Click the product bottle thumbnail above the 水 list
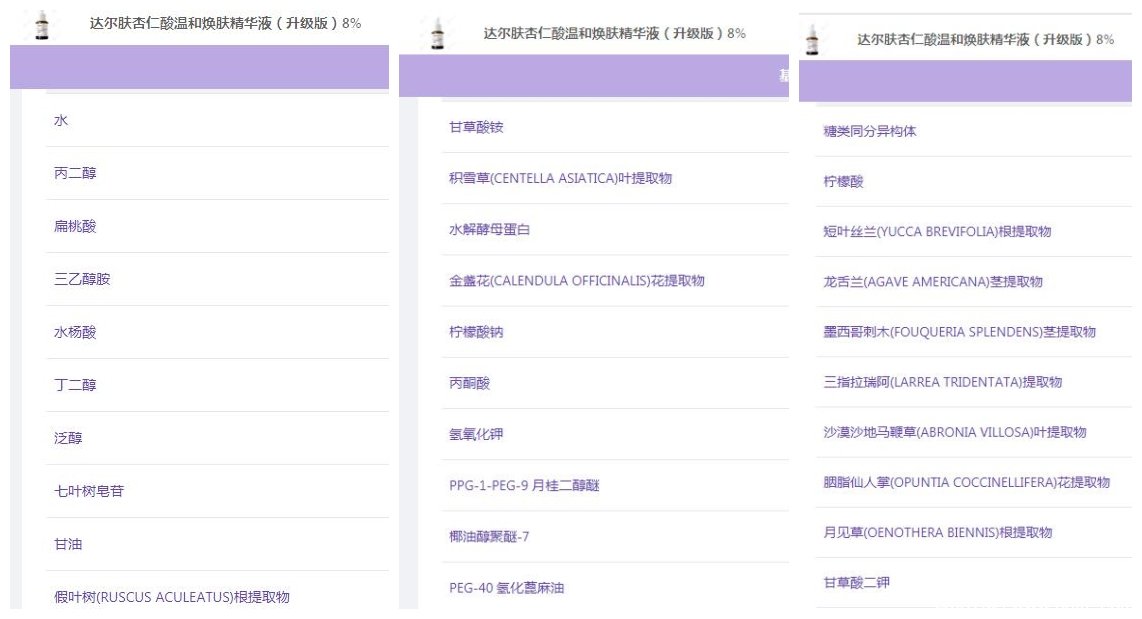This screenshot has height=619, width=1142. tap(41, 25)
